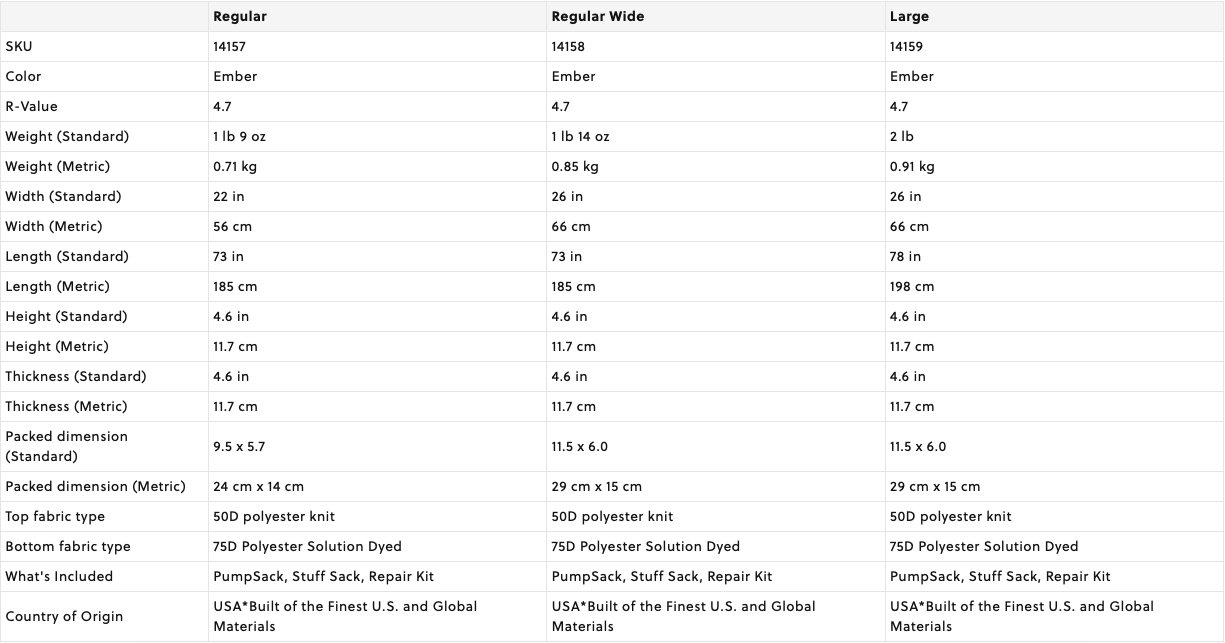The image size is (1225, 643).
Task: Click the 1 lb 14 oz weight value
Action: [580, 137]
